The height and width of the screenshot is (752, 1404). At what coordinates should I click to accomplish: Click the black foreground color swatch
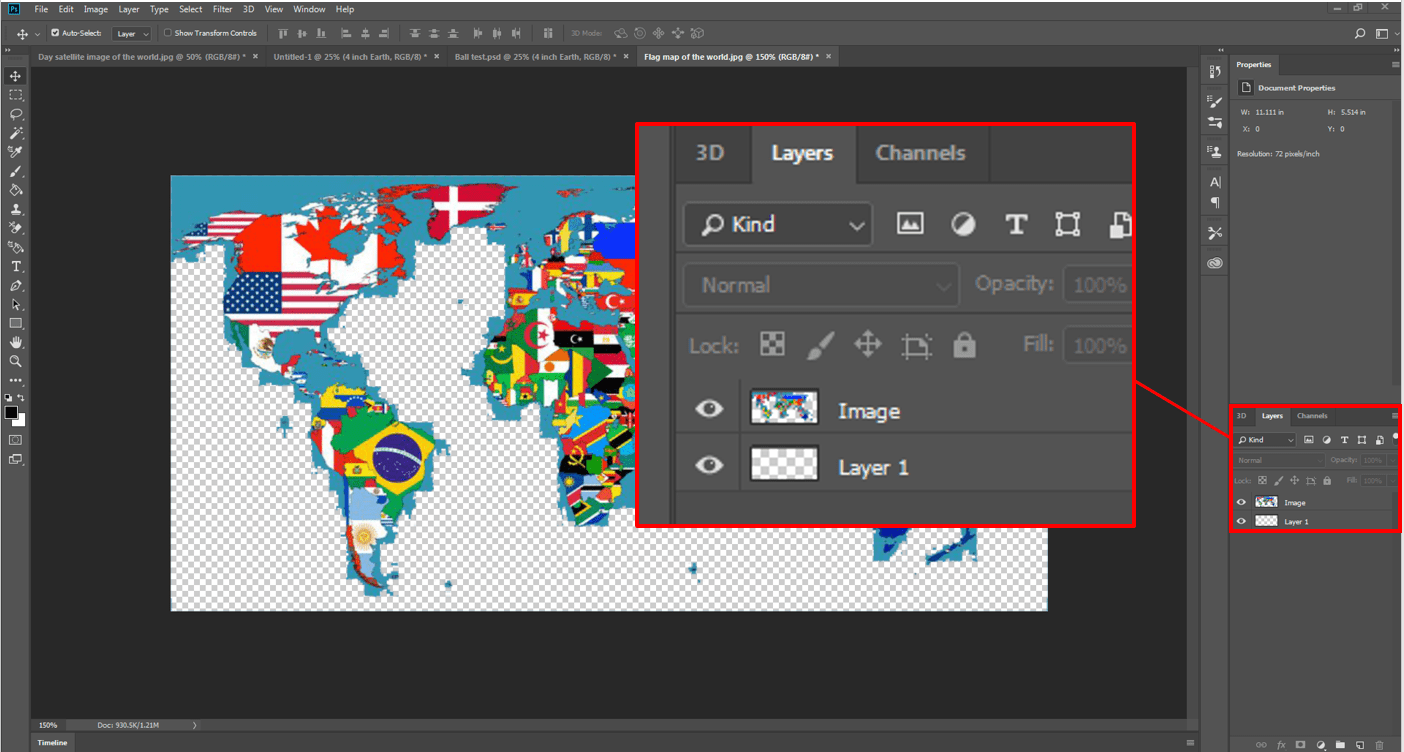coord(11,412)
